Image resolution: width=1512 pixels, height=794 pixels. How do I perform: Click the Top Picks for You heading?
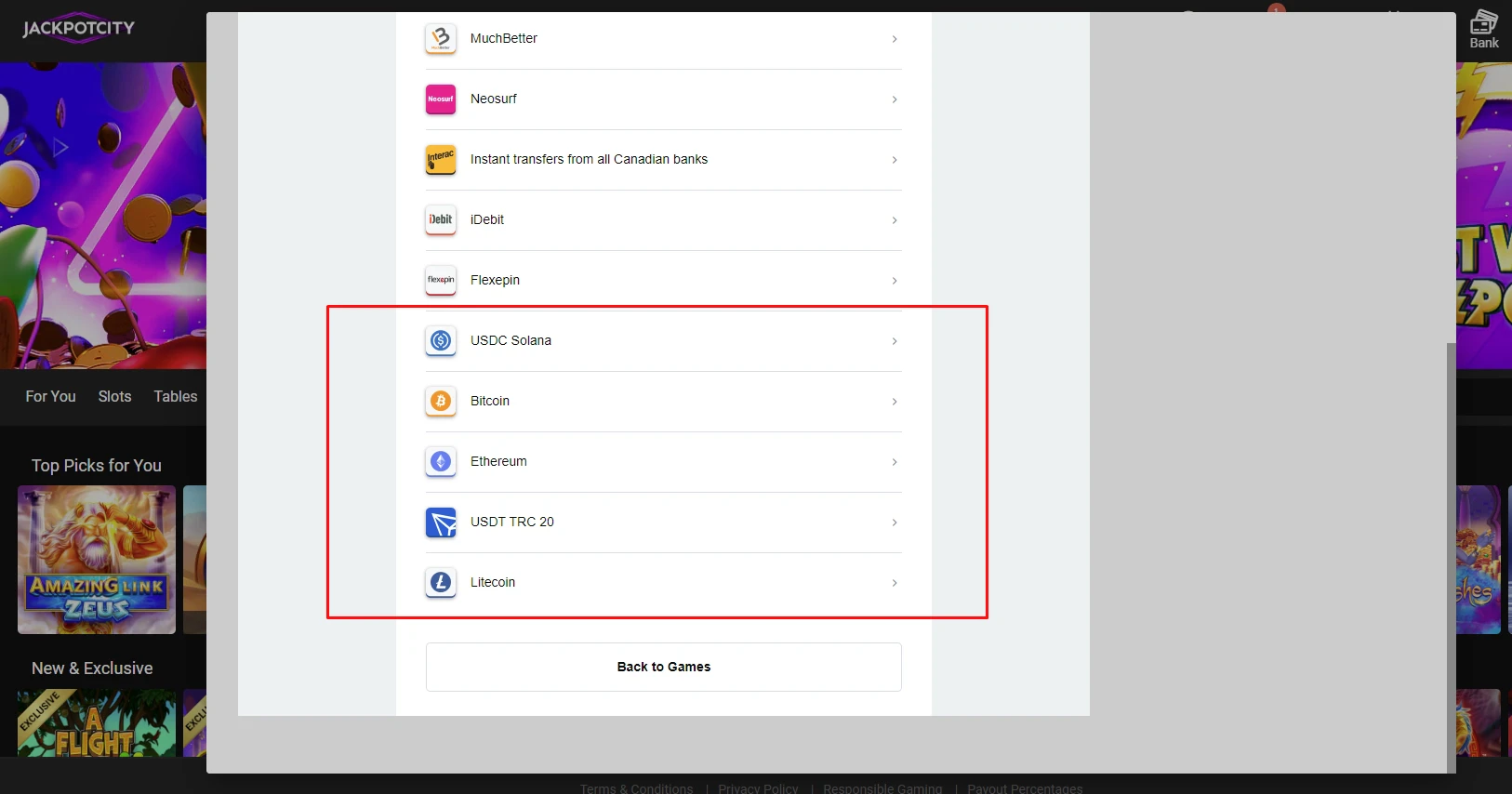97,466
